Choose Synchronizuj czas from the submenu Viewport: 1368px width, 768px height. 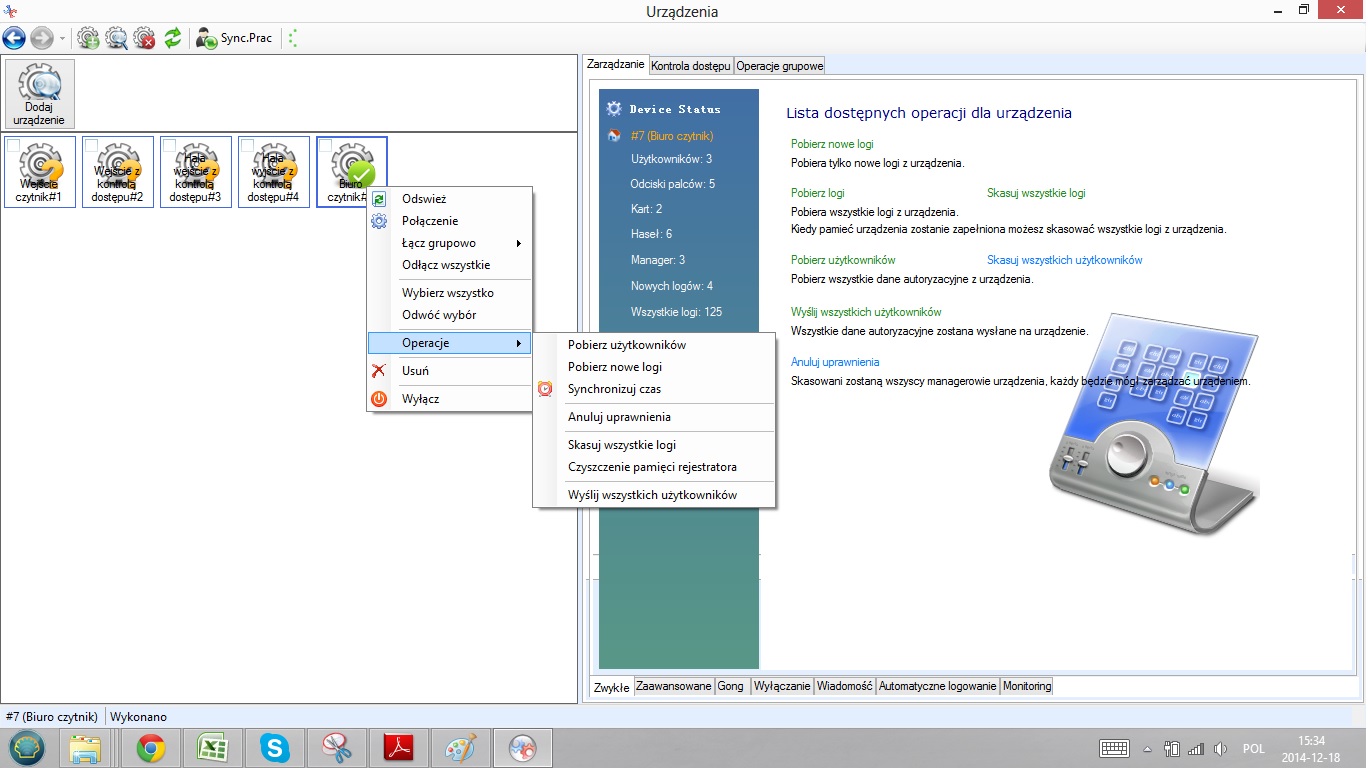click(614, 389)
